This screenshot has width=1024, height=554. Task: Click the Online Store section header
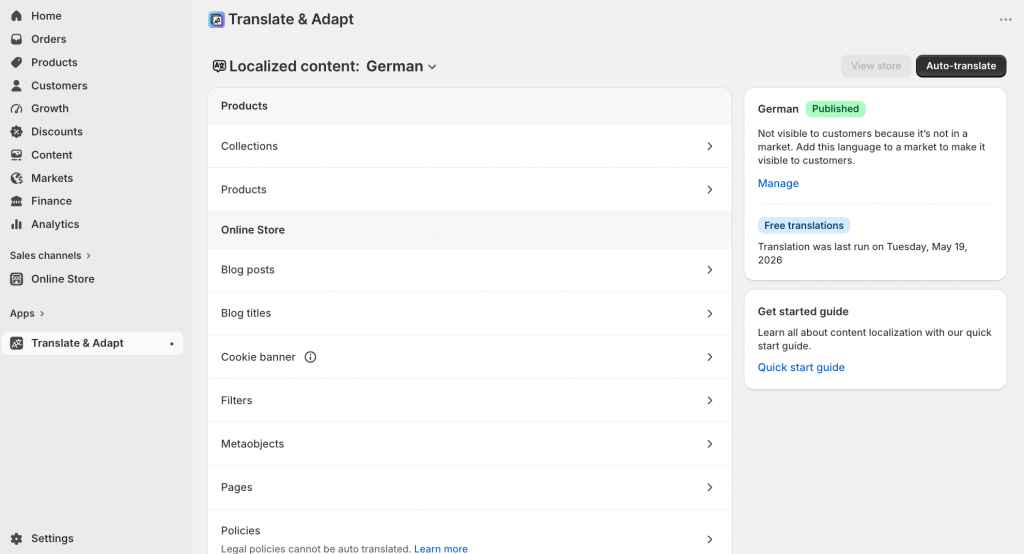(x=253, y=230)
